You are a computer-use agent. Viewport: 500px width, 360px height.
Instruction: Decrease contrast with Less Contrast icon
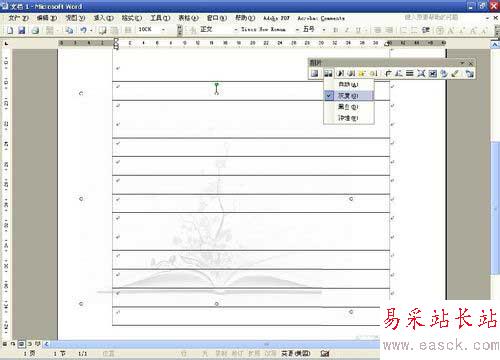[x=351, y=74]
